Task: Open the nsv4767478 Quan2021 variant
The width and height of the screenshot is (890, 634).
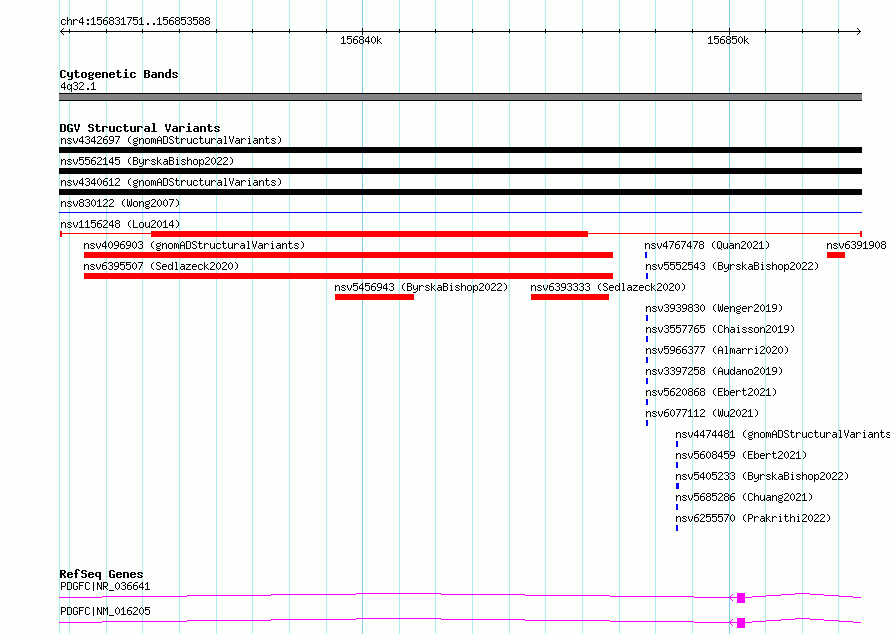Action: [707, 245]
